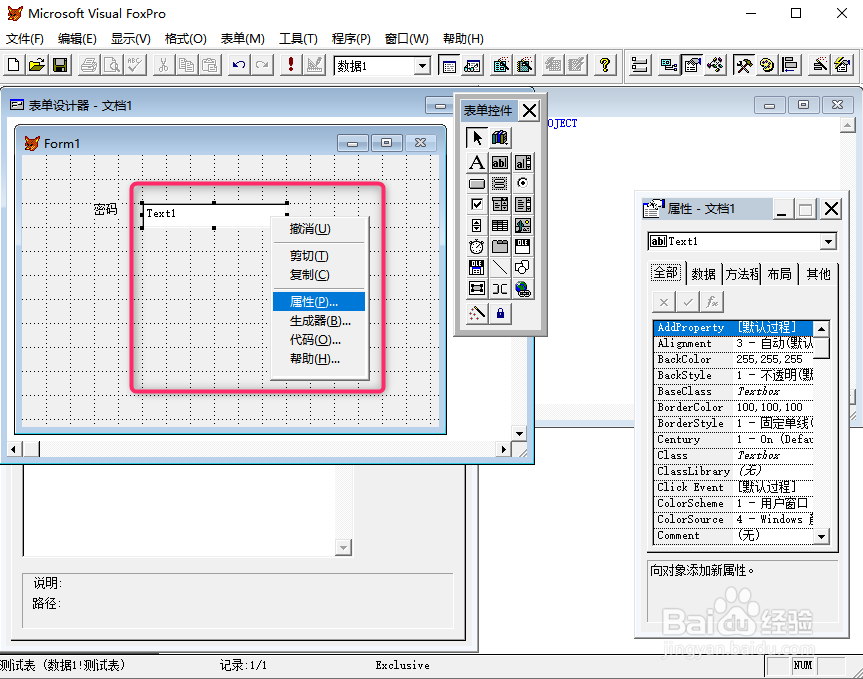This screenshot has height=679, width=863.
Task: Open the View Classes library books button
Action: click(x=500, y=138)
